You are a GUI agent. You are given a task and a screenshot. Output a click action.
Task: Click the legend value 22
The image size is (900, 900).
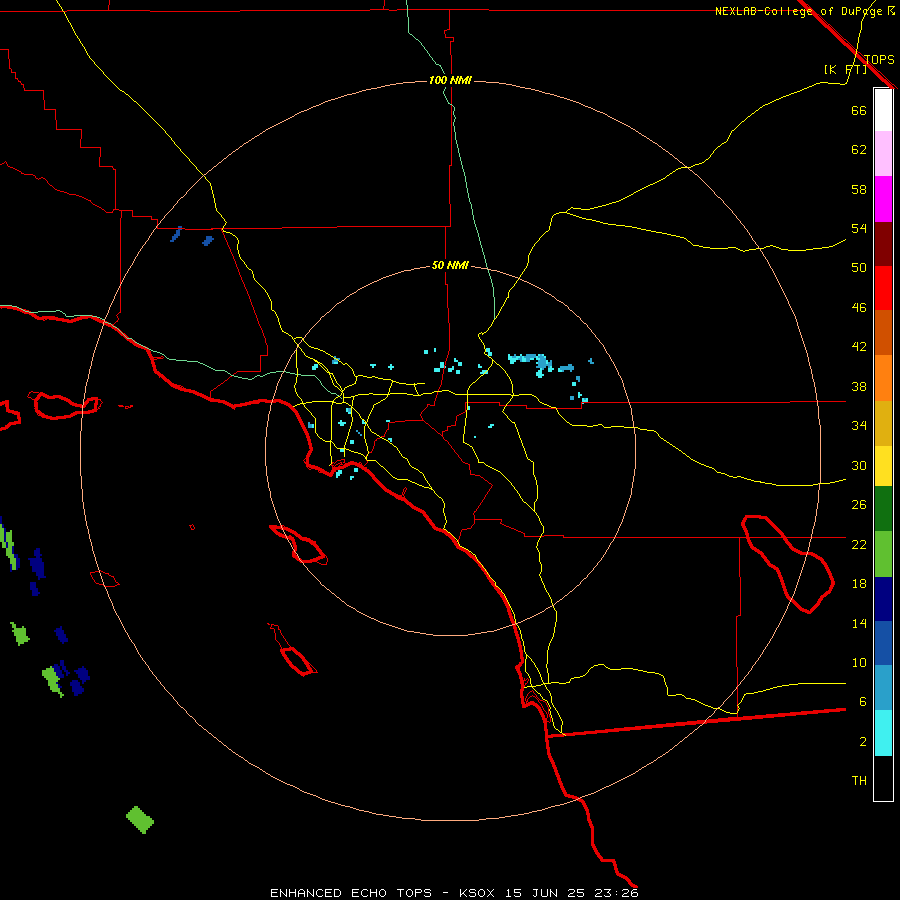point(859,544)
